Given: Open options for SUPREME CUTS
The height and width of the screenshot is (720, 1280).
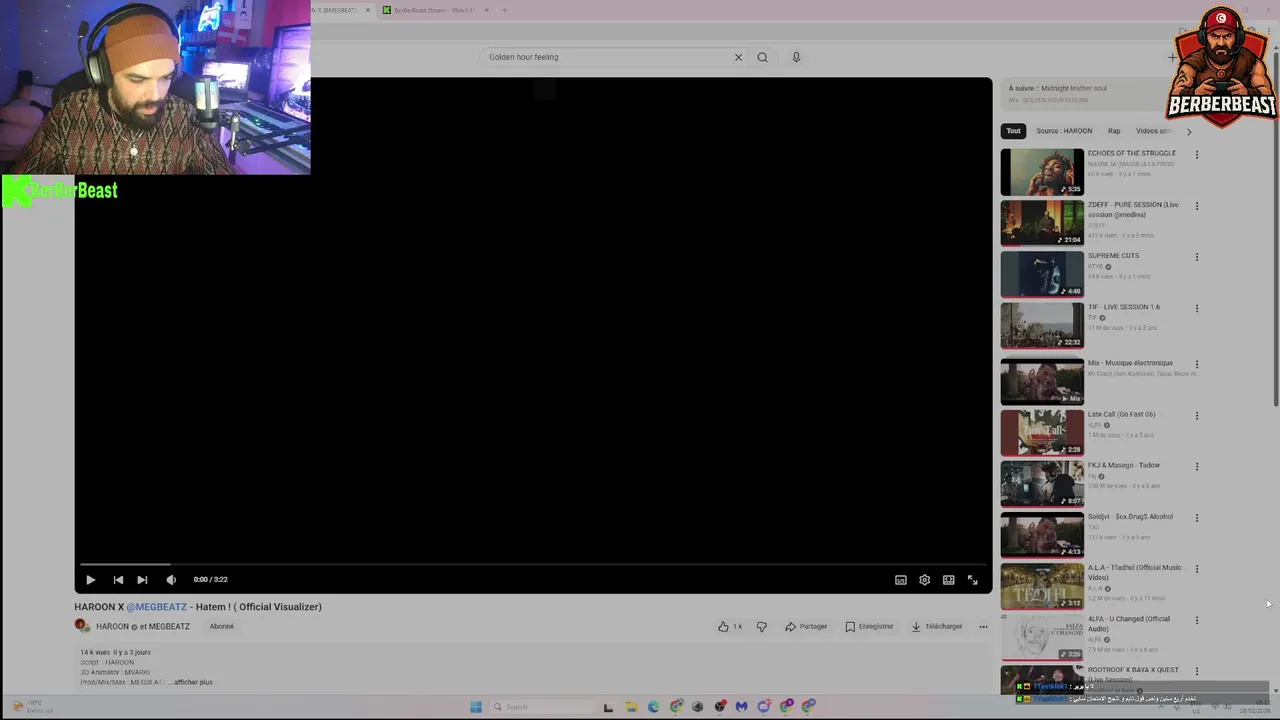Looking at the screenshot, I should click(1196, 257).
